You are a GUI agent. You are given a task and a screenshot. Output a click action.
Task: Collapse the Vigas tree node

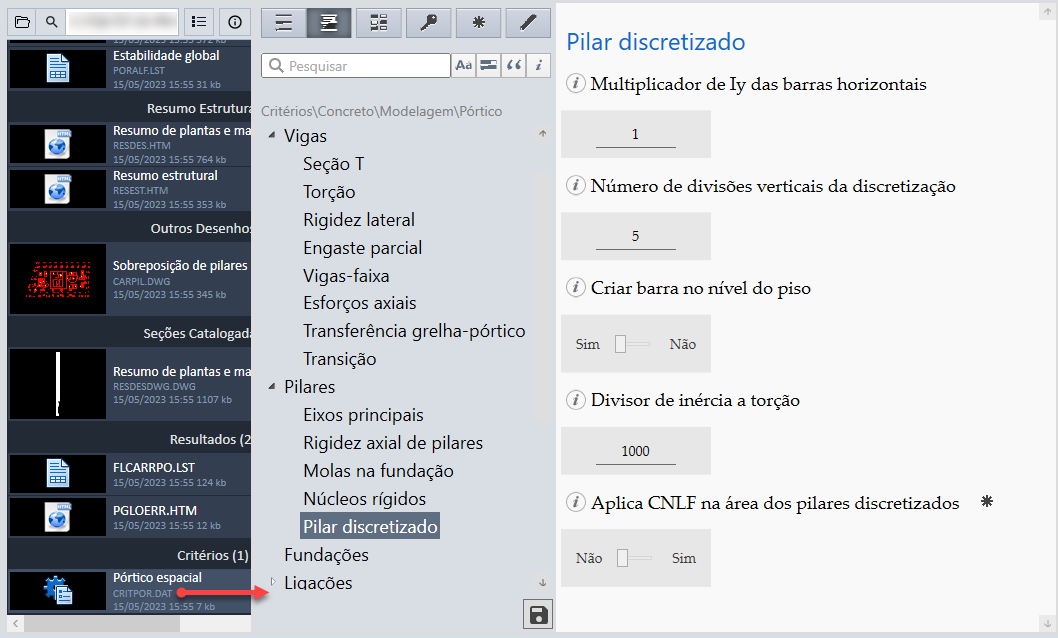click(272, 136)
